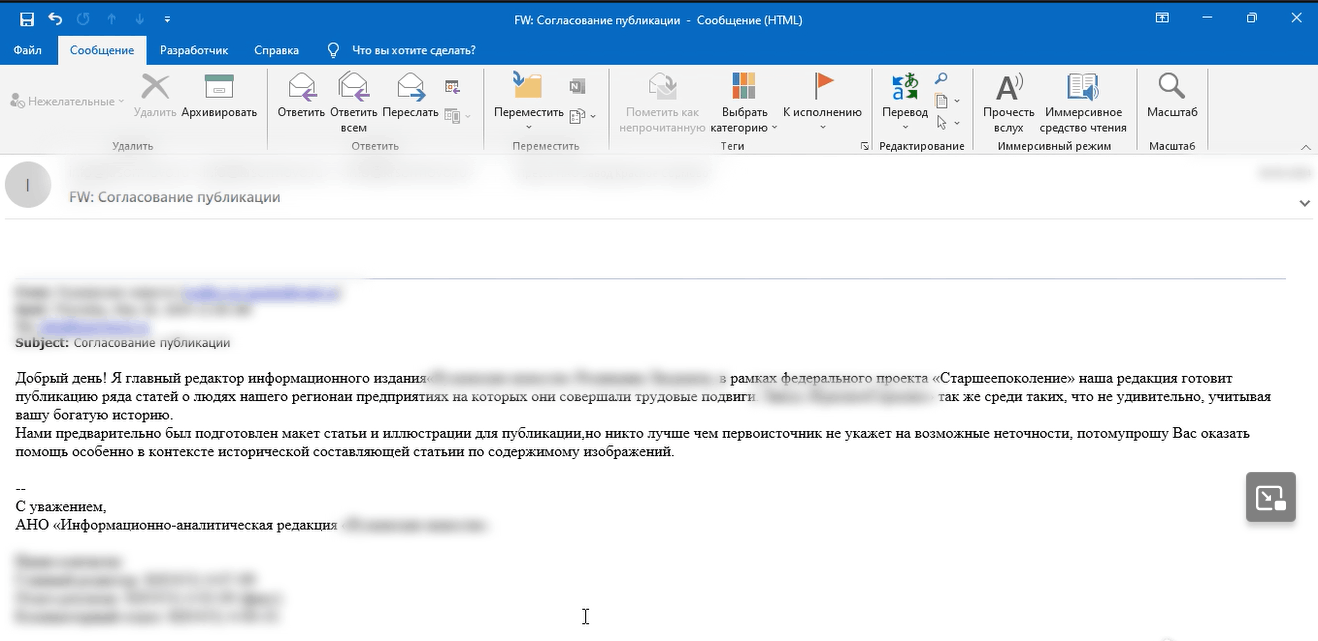Reply with the Ответить button
The width and height of the screenshot is (1318, 641).
(301, 96)
